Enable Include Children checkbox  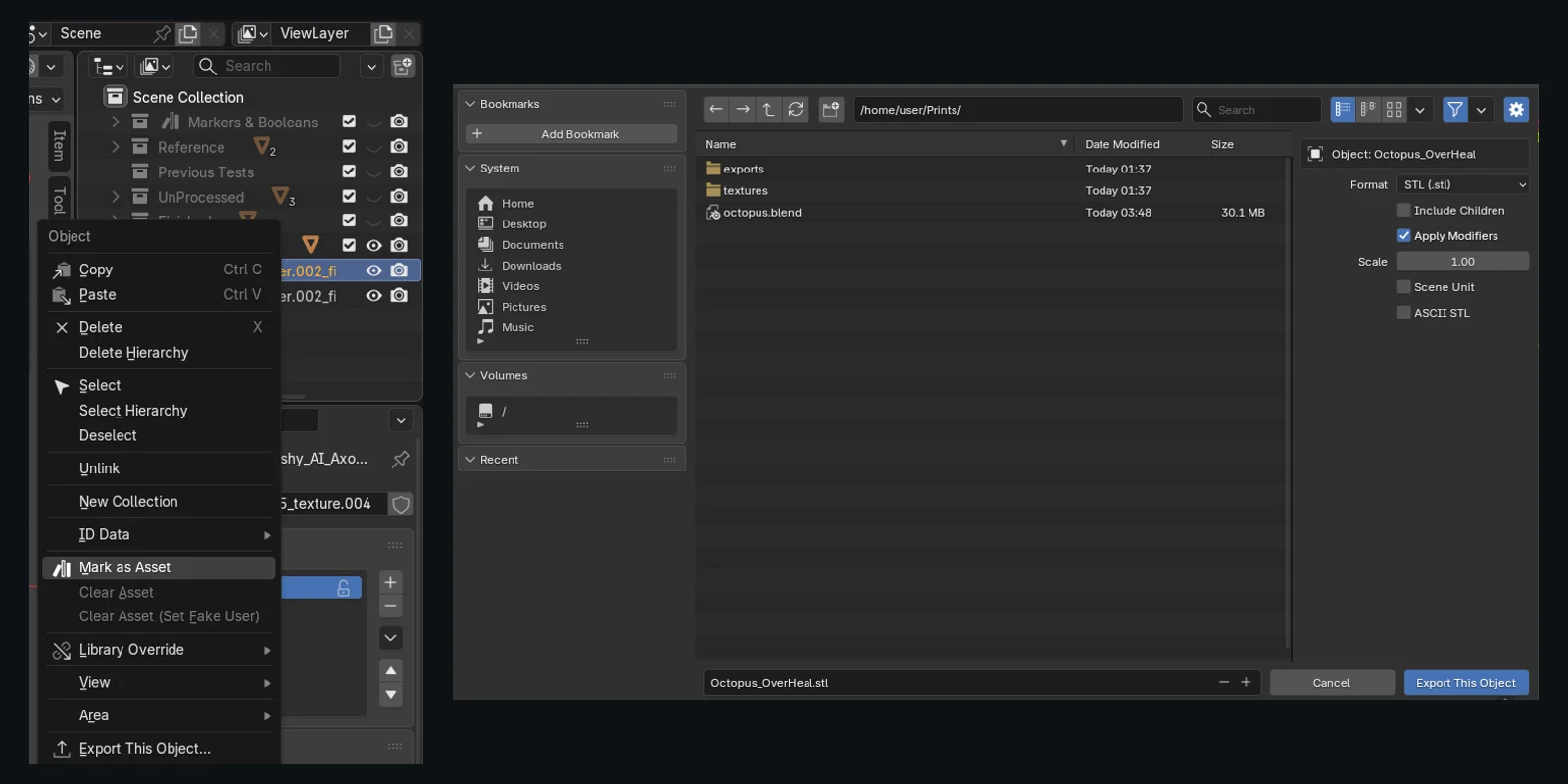(x=1404, y=210)
